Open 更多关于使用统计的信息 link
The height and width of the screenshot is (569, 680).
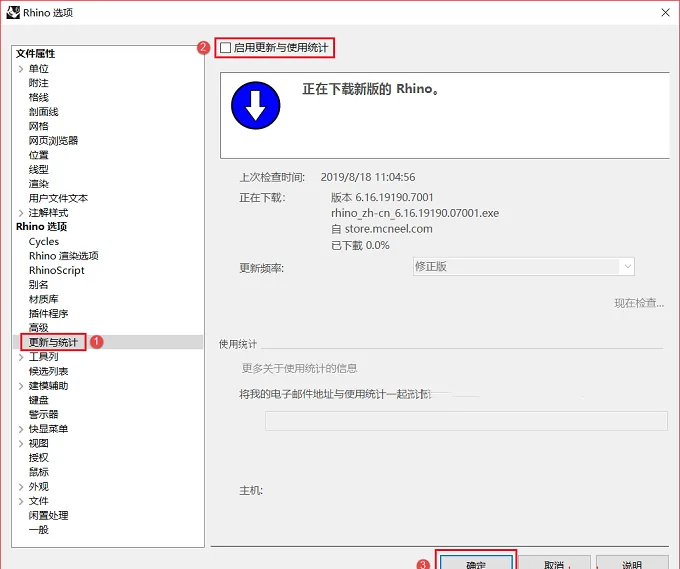point(299,369)
